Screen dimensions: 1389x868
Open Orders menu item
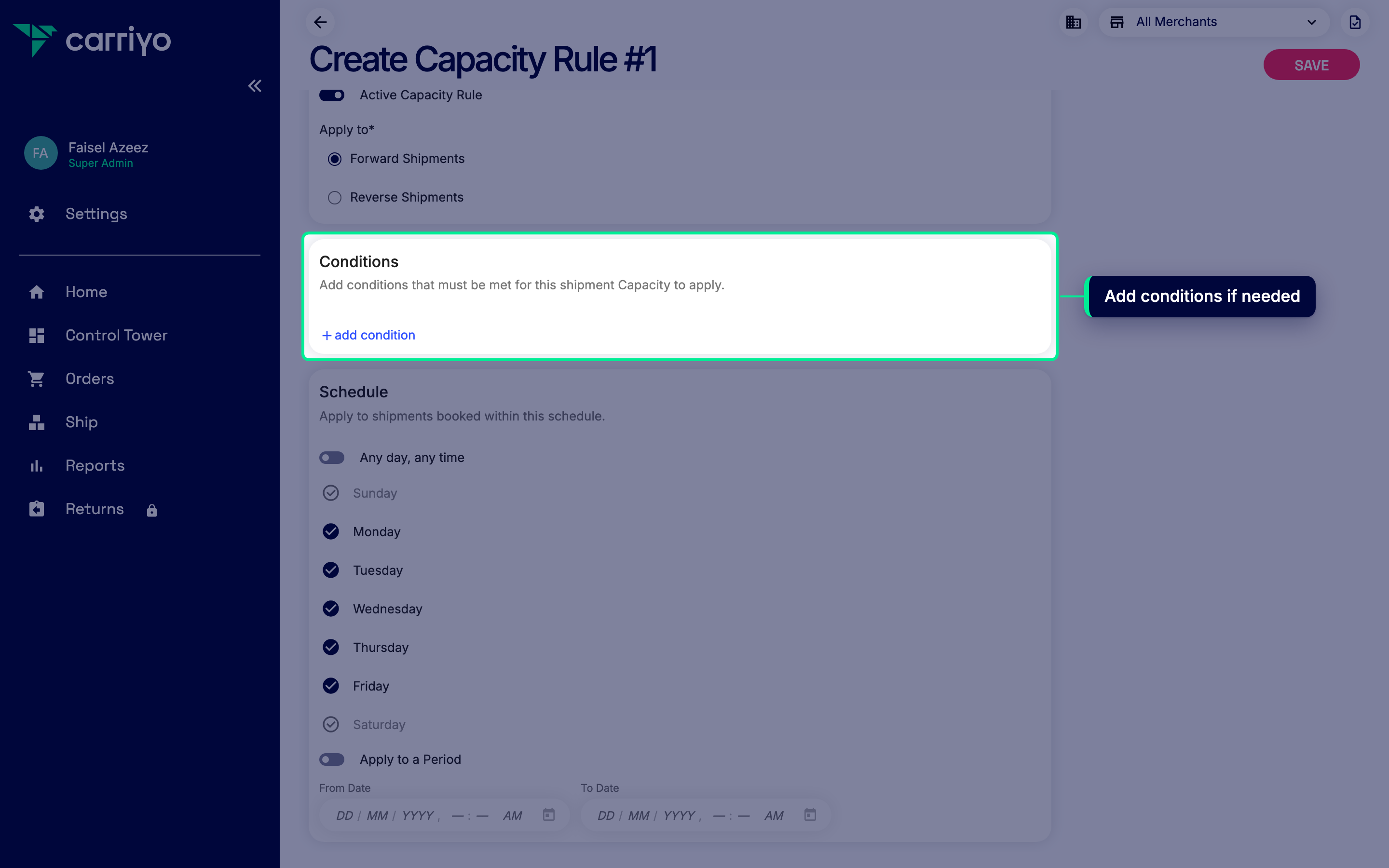tap(90, 379)
